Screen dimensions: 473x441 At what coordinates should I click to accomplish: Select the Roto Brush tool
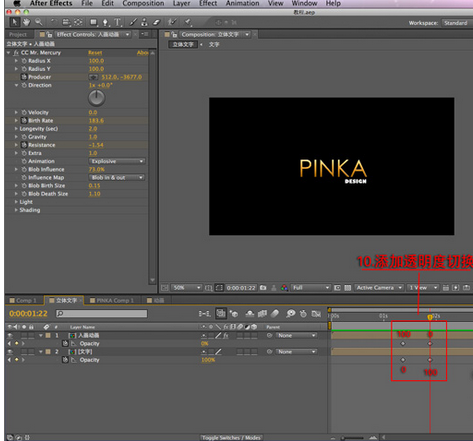[x=172, y=22]
